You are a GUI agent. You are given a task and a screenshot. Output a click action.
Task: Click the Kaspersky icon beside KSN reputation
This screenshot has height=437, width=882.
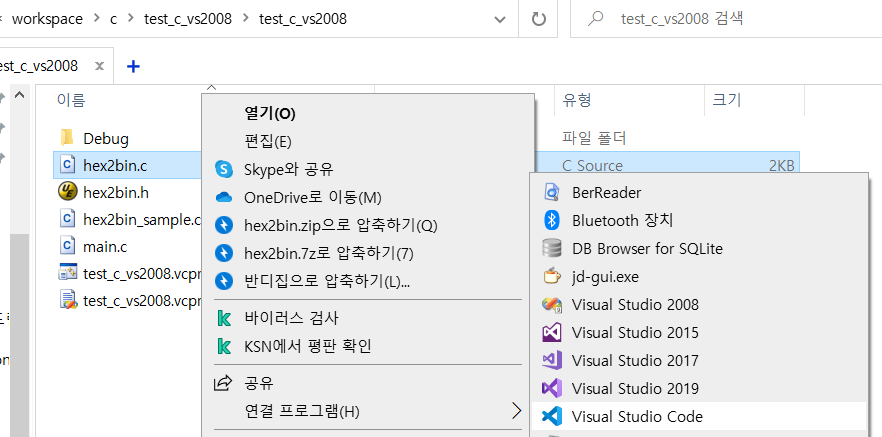[224, 346]
